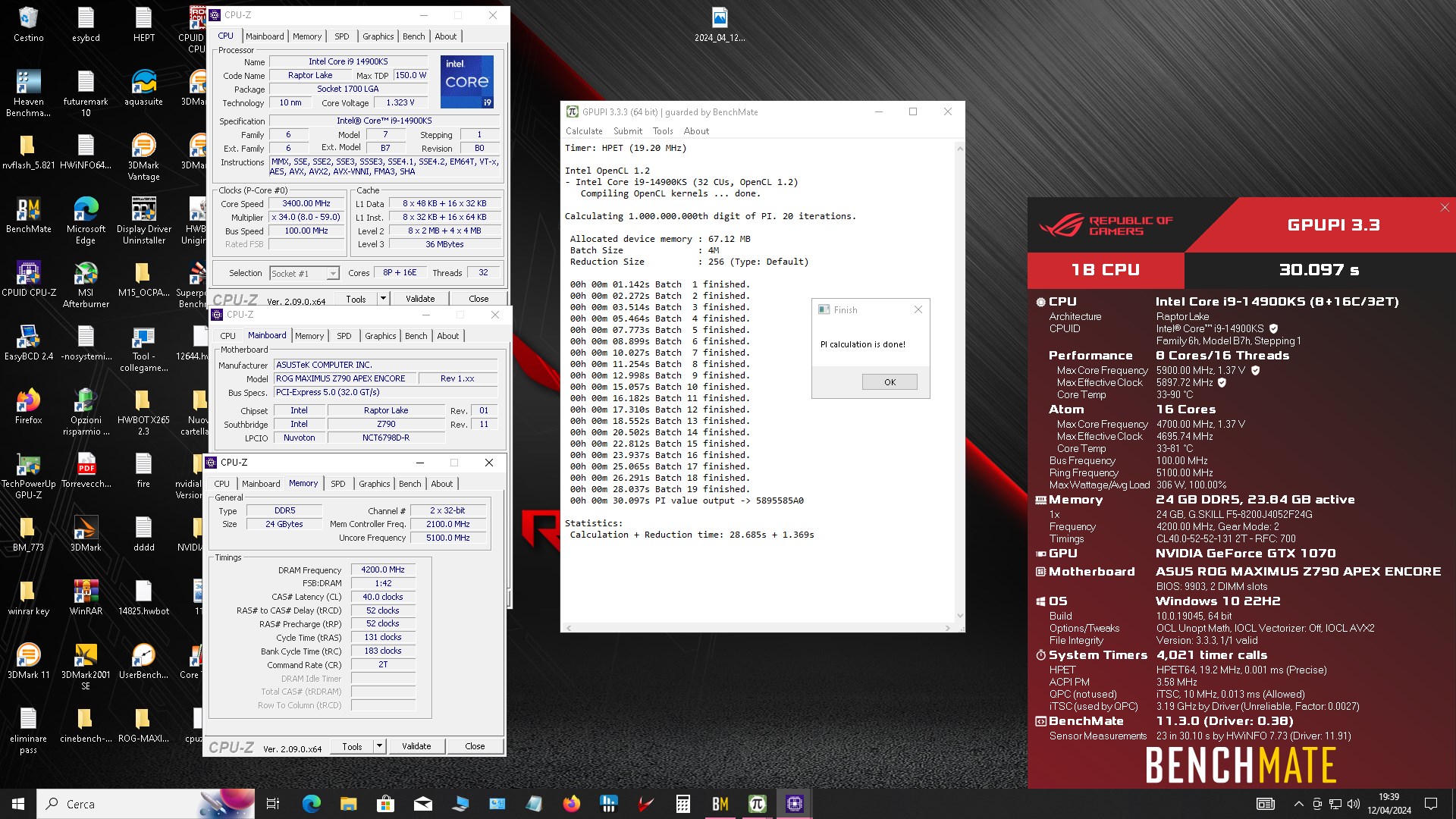Open HWBOT X265 2.3 folder icon
The width and height of the screenshot is (1456, 819).
(x=143, y=412)
